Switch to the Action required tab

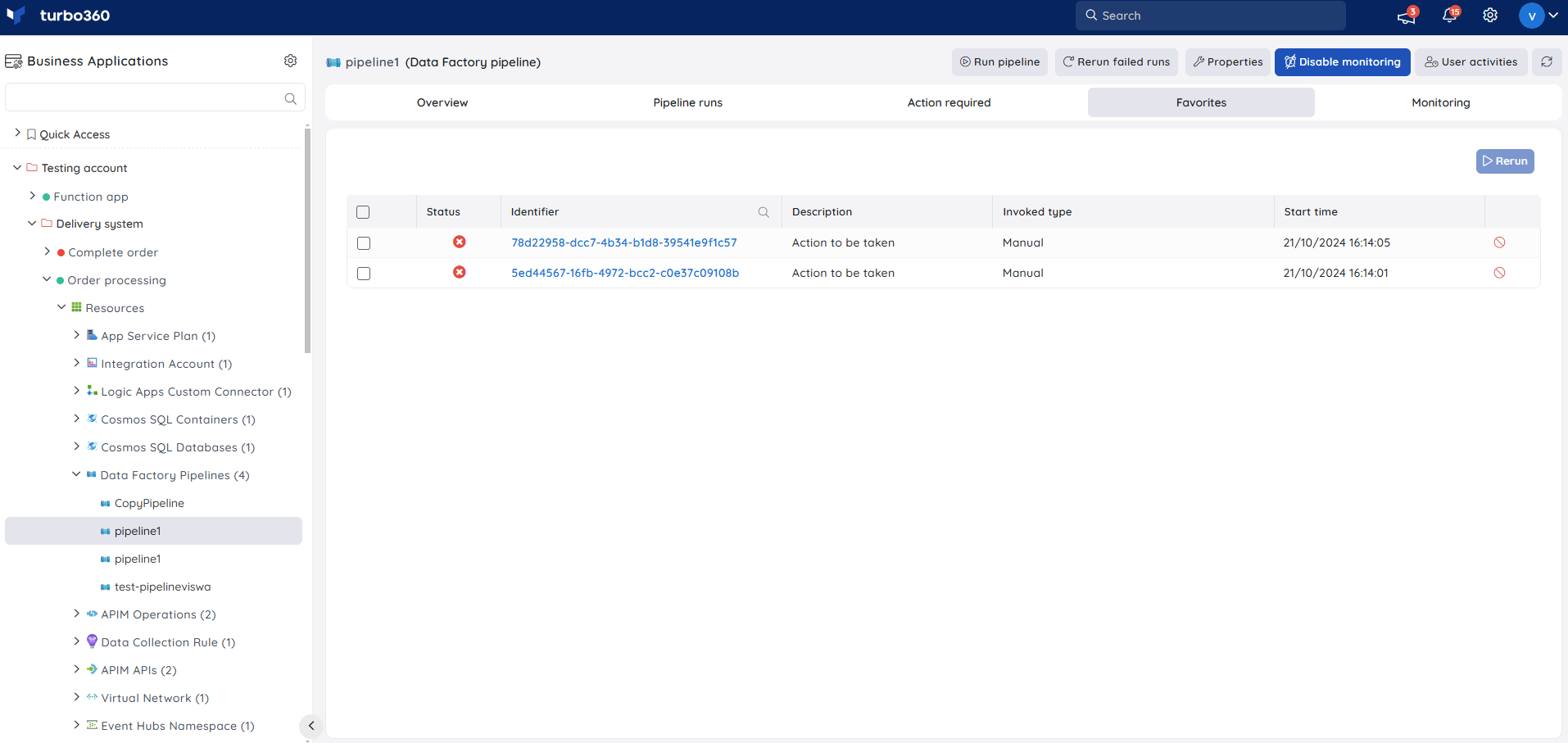[x=949, y=102]
